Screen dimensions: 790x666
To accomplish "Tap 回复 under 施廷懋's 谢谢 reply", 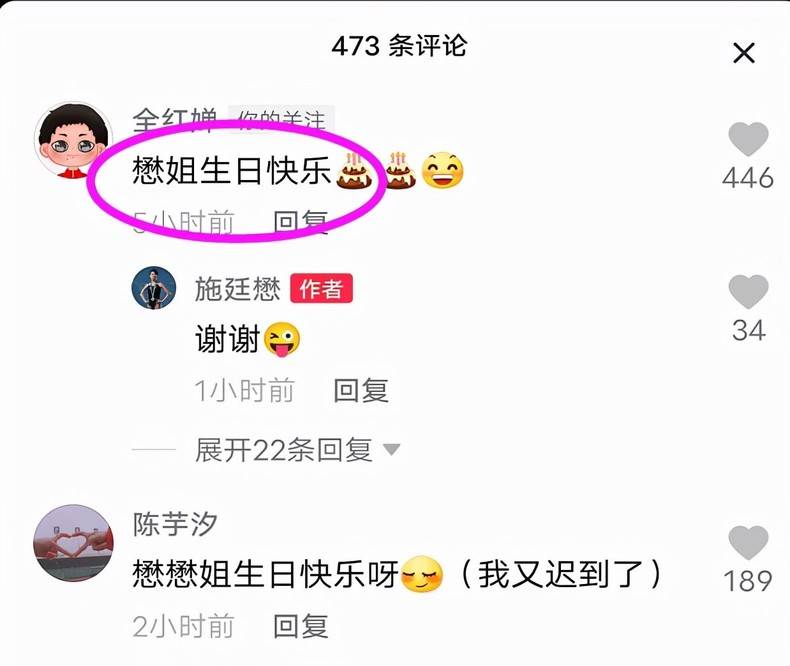I will click(361, 390).
